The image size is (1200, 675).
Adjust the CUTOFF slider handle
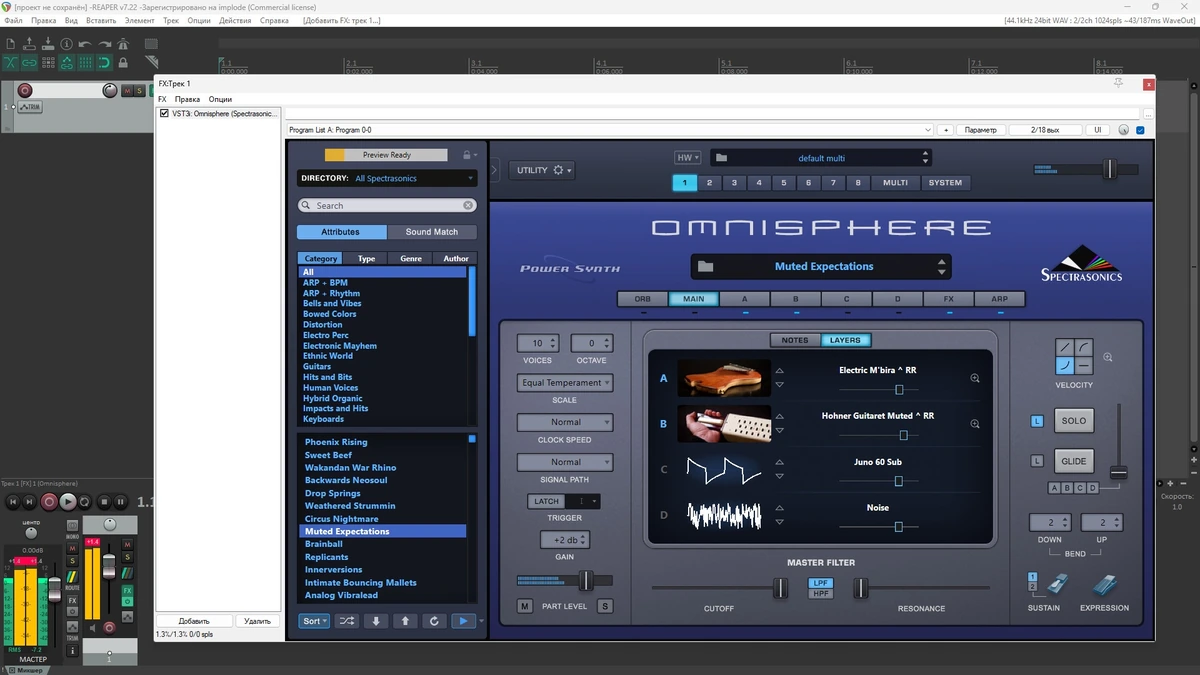click(780, 588)
